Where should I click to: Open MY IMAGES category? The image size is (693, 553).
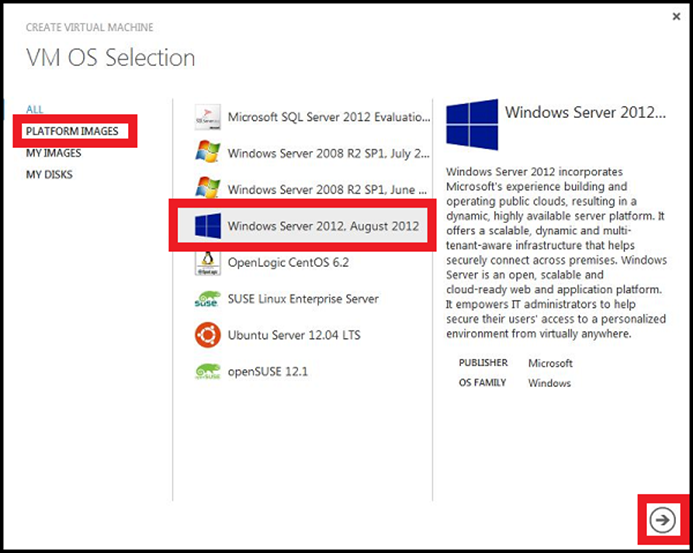coord(53,153)
